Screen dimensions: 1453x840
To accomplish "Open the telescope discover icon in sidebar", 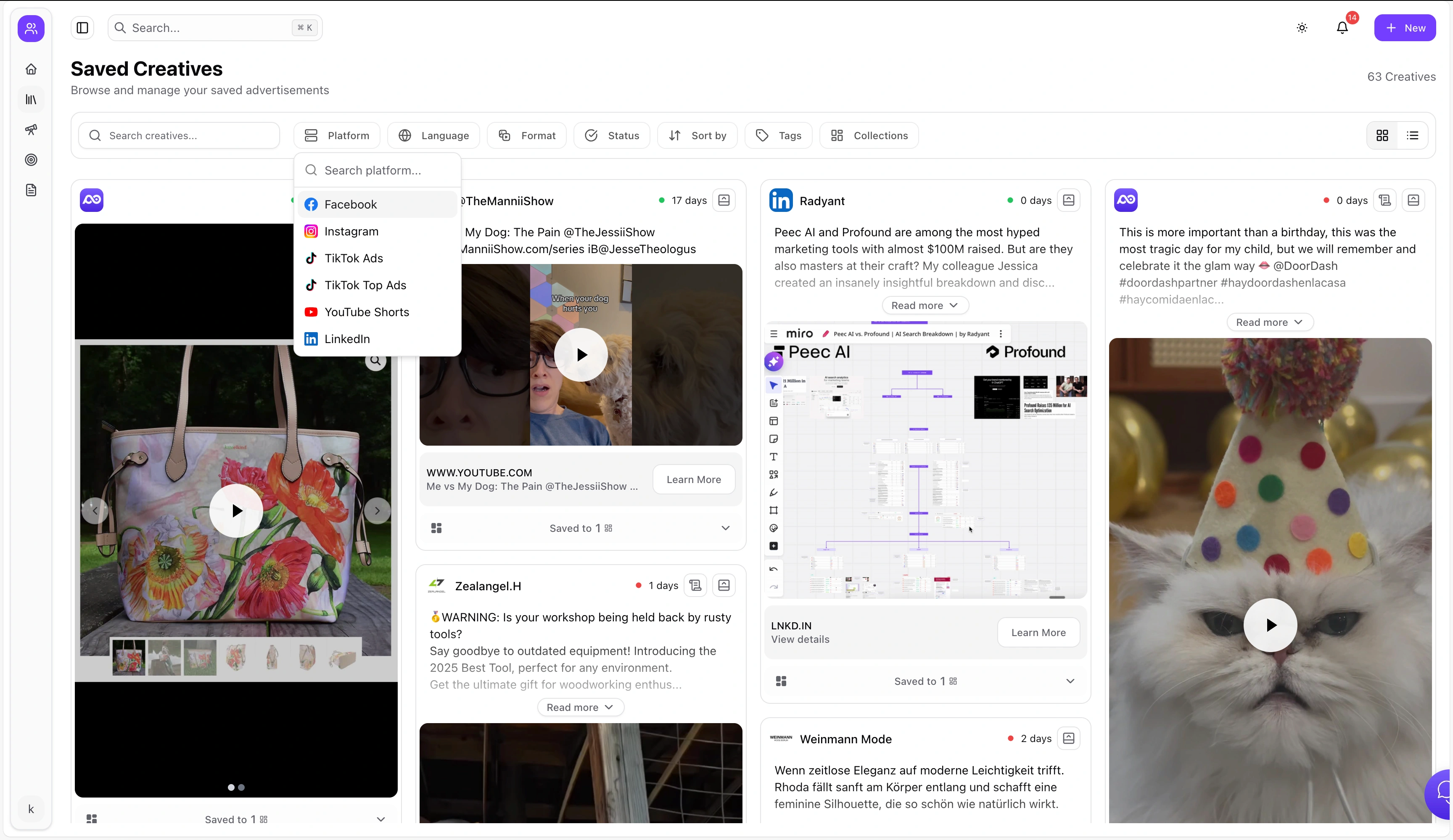I will 31,130.
